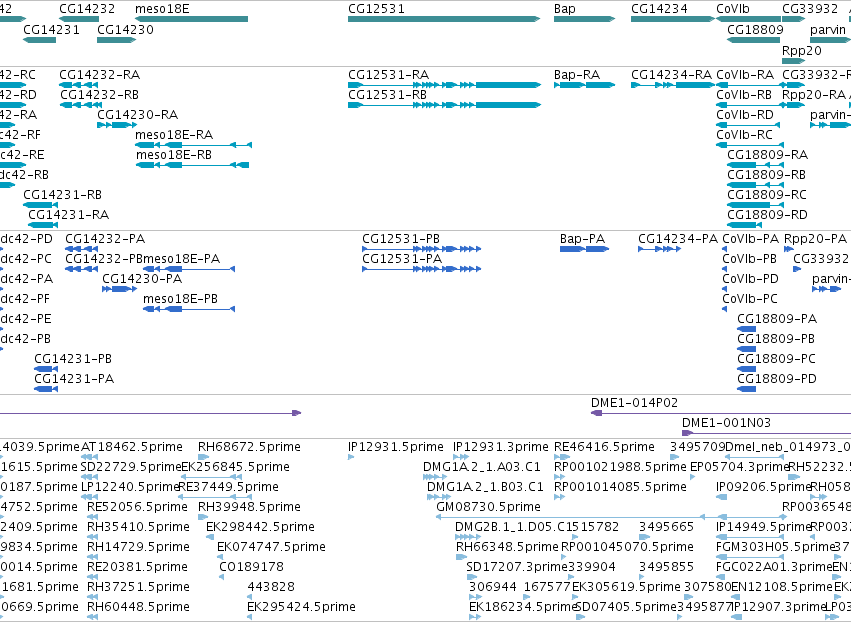Click EST RP001021988.5prime
Screen dimensions: 851x622
click(620, 467)
